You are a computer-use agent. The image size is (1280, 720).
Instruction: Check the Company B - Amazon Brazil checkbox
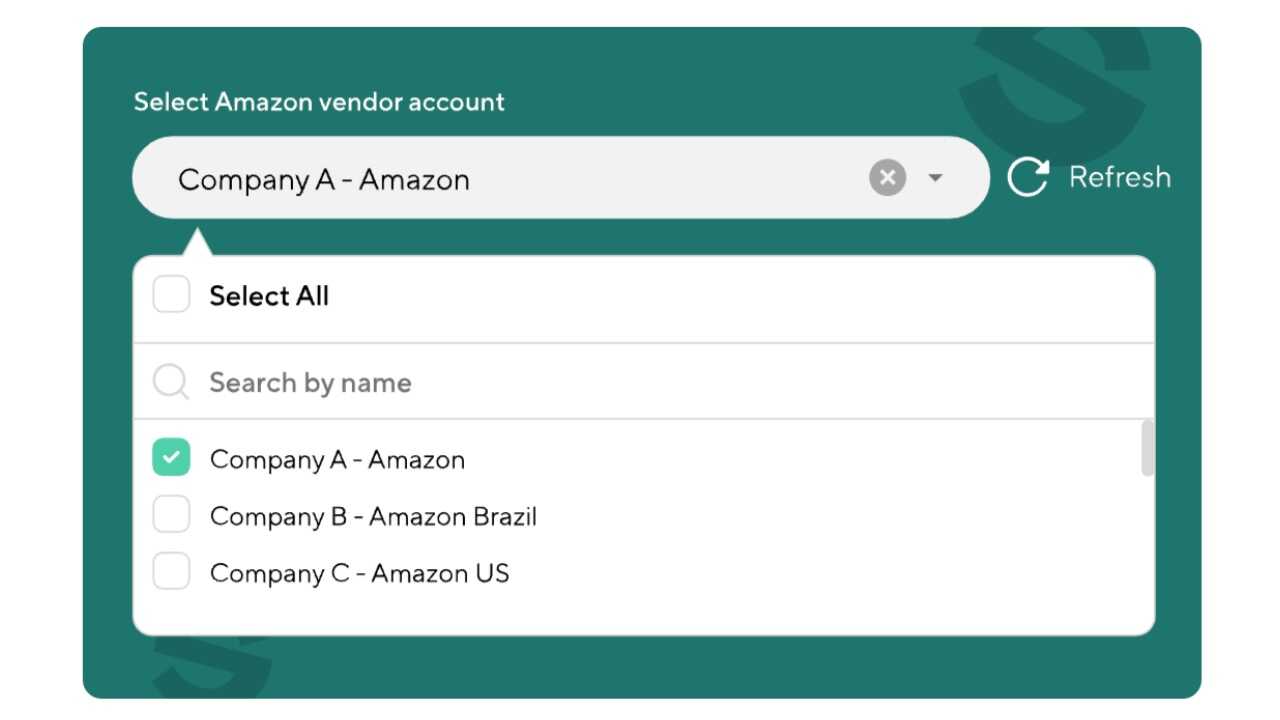click(x=171, y=515)
